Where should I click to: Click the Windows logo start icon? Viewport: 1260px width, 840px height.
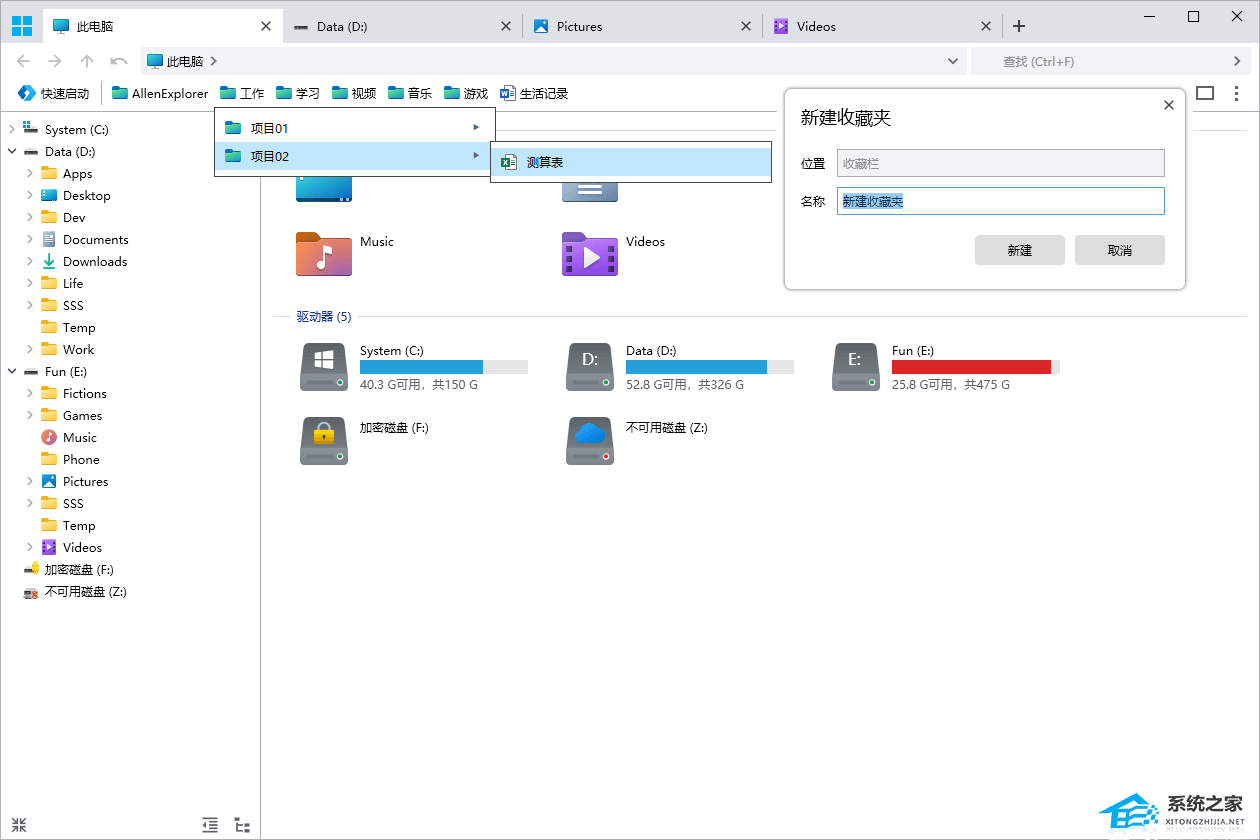tap(21, 26)
